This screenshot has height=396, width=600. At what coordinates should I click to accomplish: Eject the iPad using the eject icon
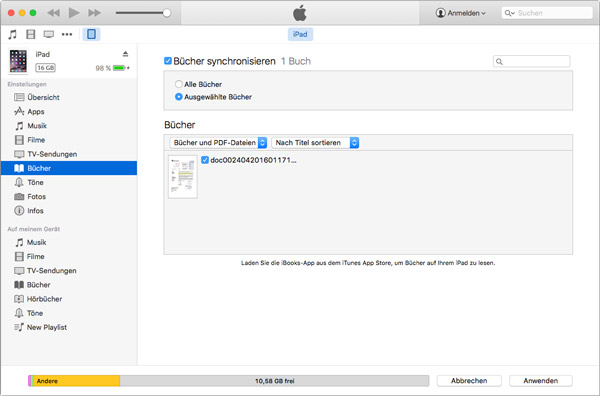(x=125, y=54)
